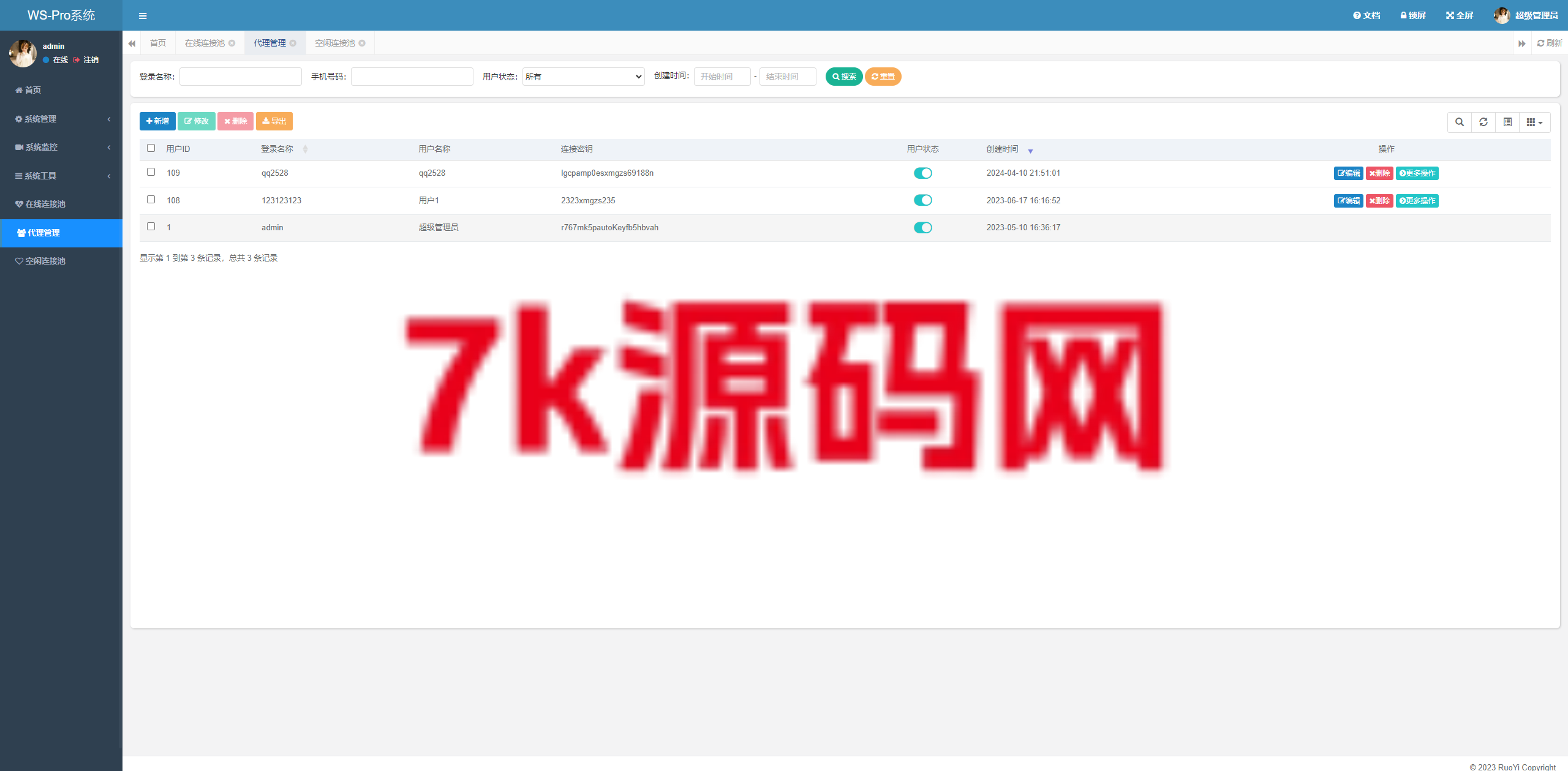1568x771 pixels.
Task: Click 编辑 for user 123123123
Action: coord(1349,201)
